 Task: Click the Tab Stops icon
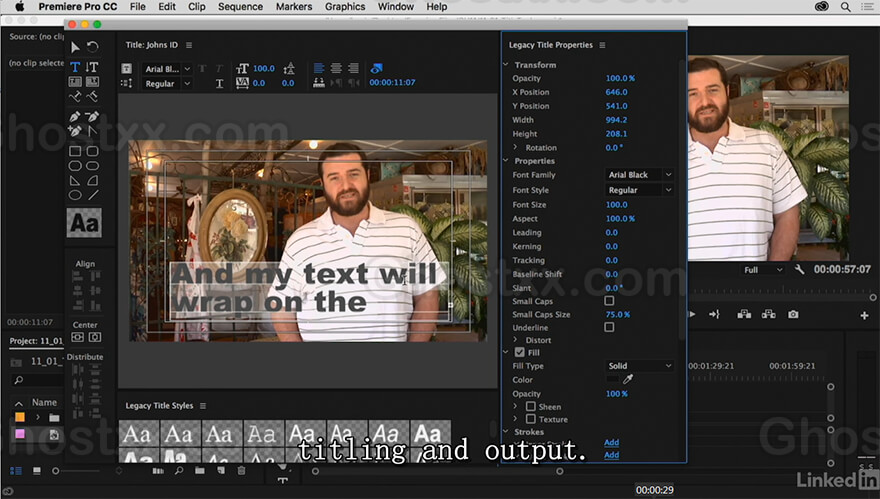point(319,83)
